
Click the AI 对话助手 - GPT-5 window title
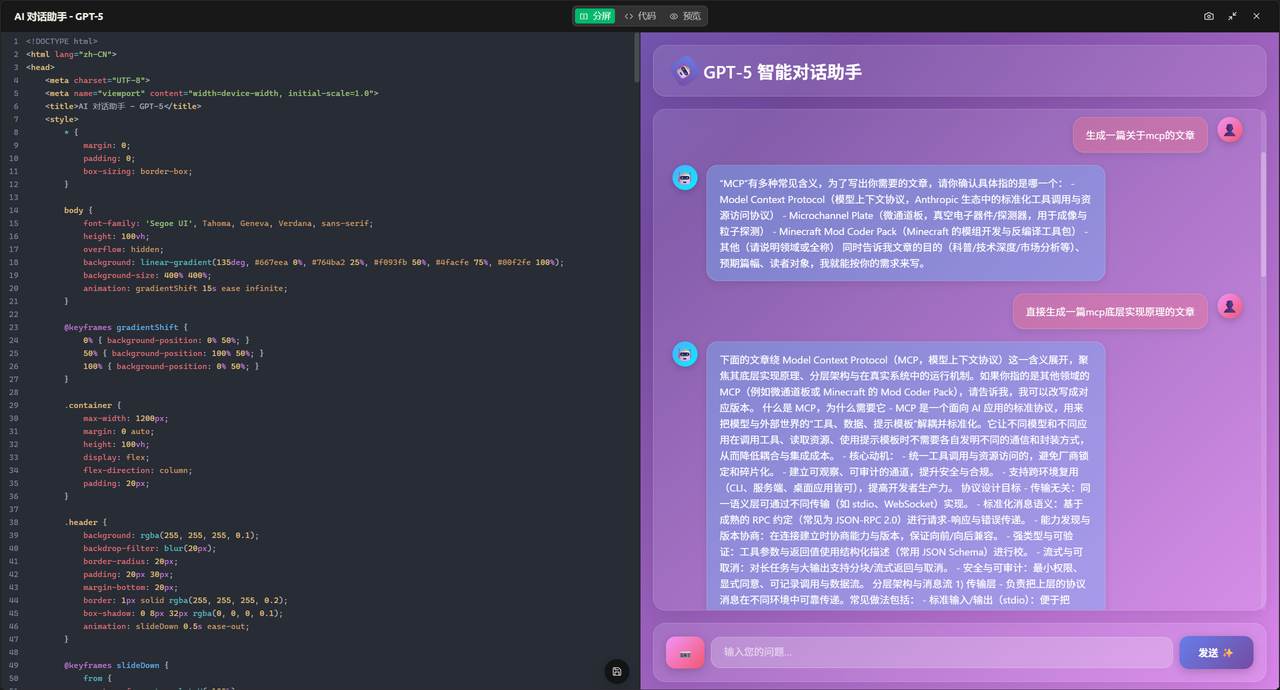pos(58,16)
